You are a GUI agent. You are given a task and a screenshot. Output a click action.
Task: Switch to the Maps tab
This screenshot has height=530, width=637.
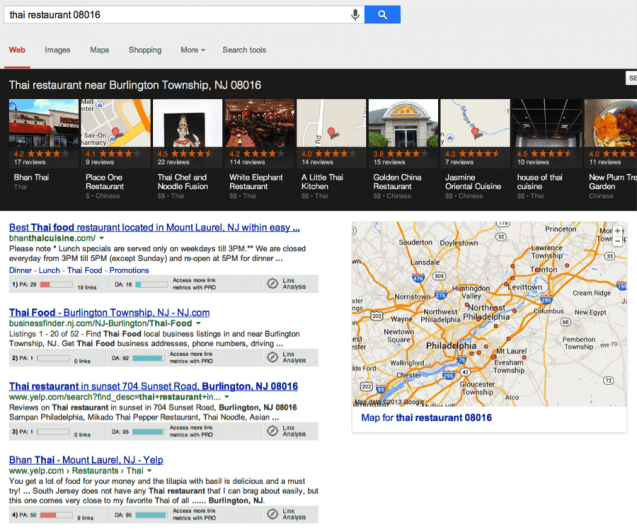tap(100, 50)
